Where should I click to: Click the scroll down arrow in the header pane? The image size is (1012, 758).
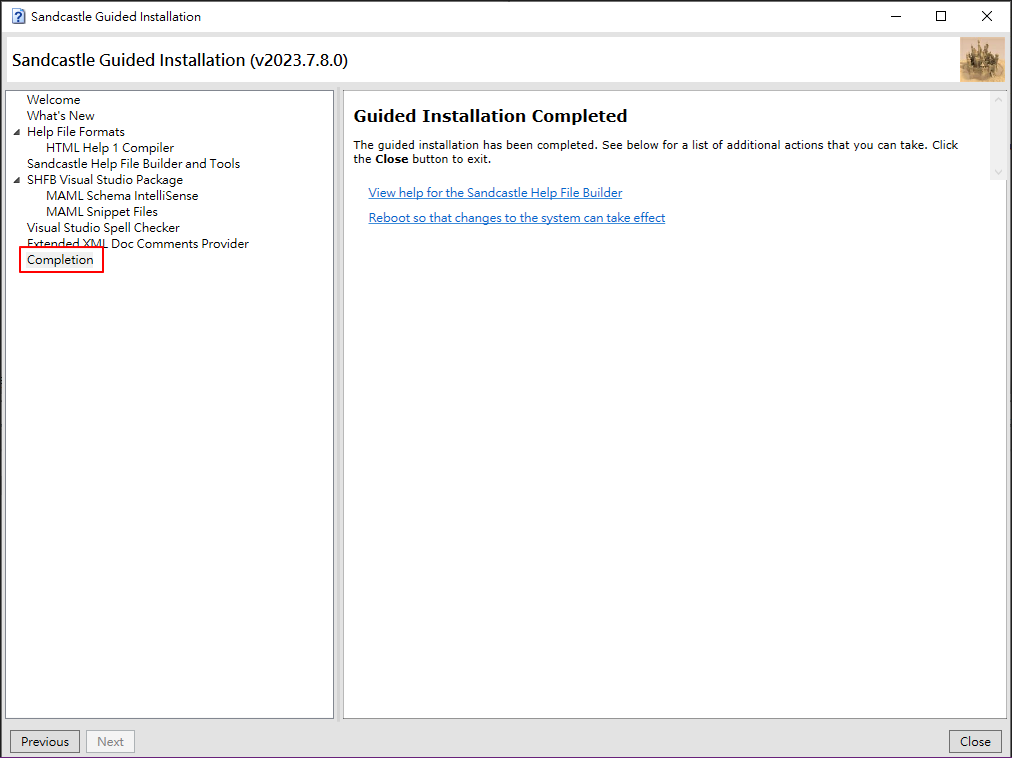(998, 172)
